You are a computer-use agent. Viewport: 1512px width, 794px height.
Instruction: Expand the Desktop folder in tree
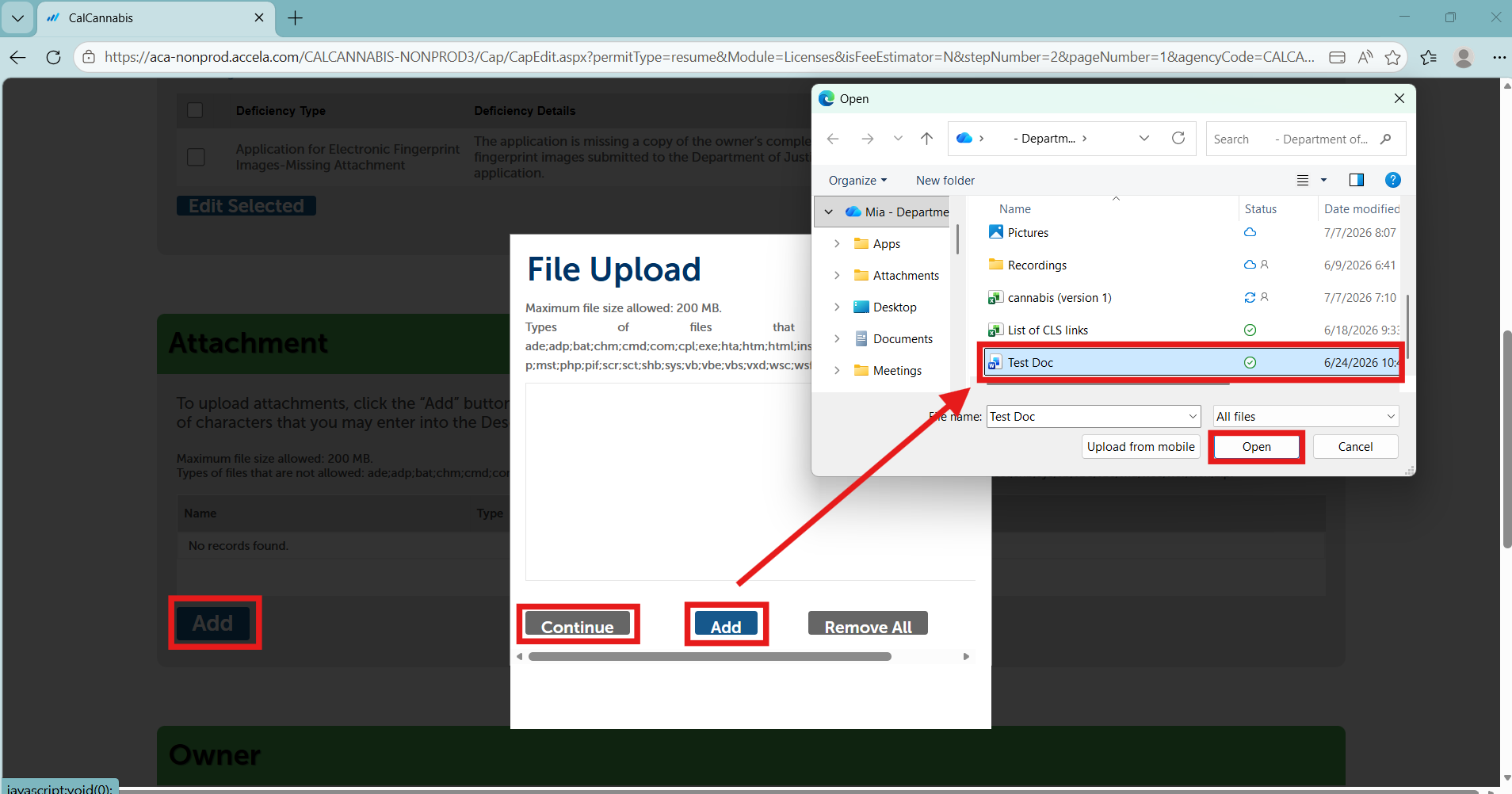pos(837,307)
